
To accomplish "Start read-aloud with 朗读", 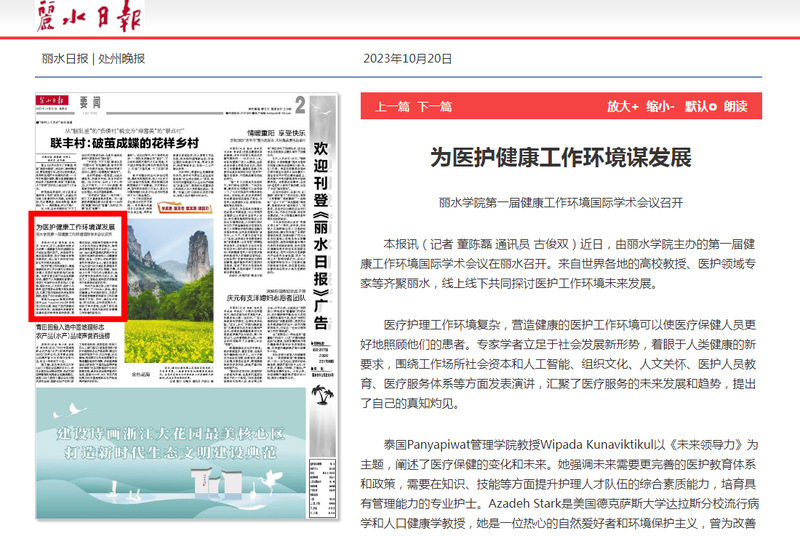I will pyautogui.click(x=735, y=106).
